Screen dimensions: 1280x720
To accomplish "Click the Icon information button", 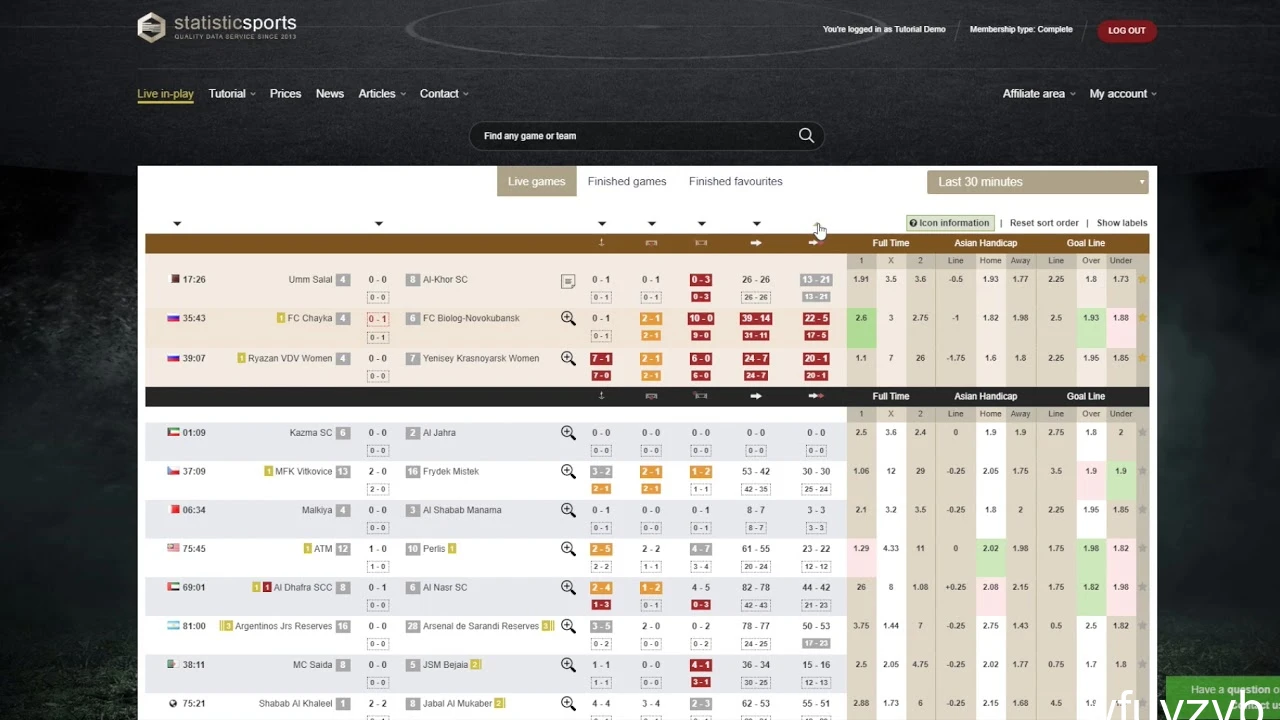I will click(949, 223).
